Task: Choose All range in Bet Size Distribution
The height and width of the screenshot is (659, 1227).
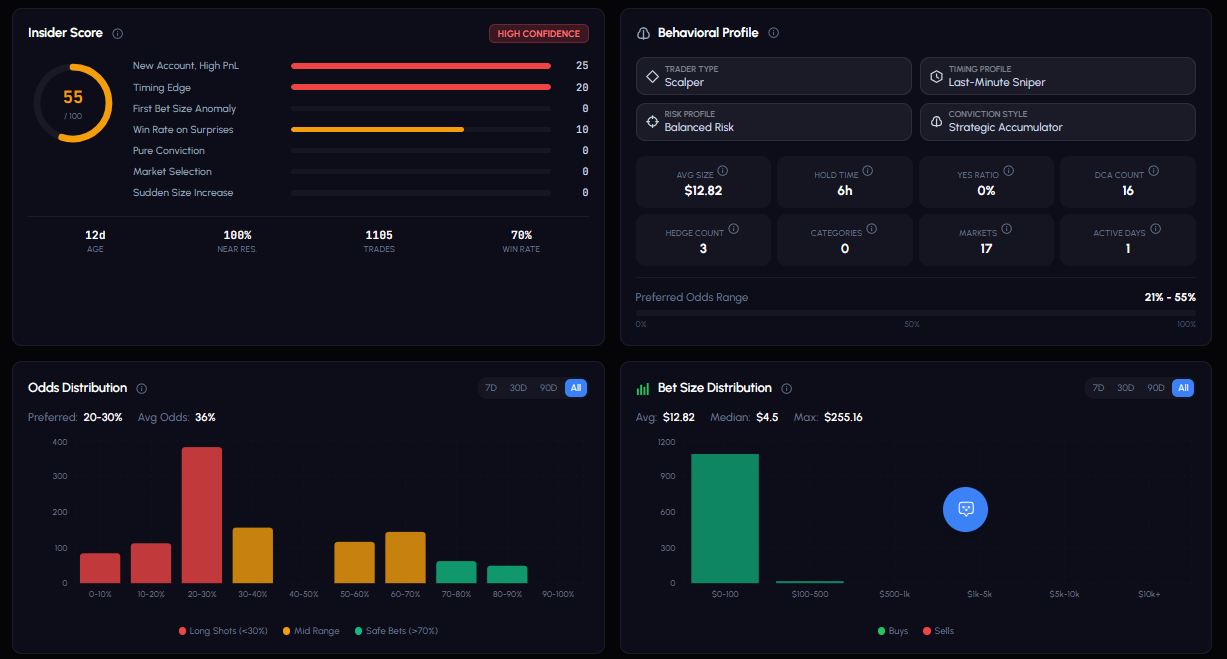Action: tap(1183, 388)
